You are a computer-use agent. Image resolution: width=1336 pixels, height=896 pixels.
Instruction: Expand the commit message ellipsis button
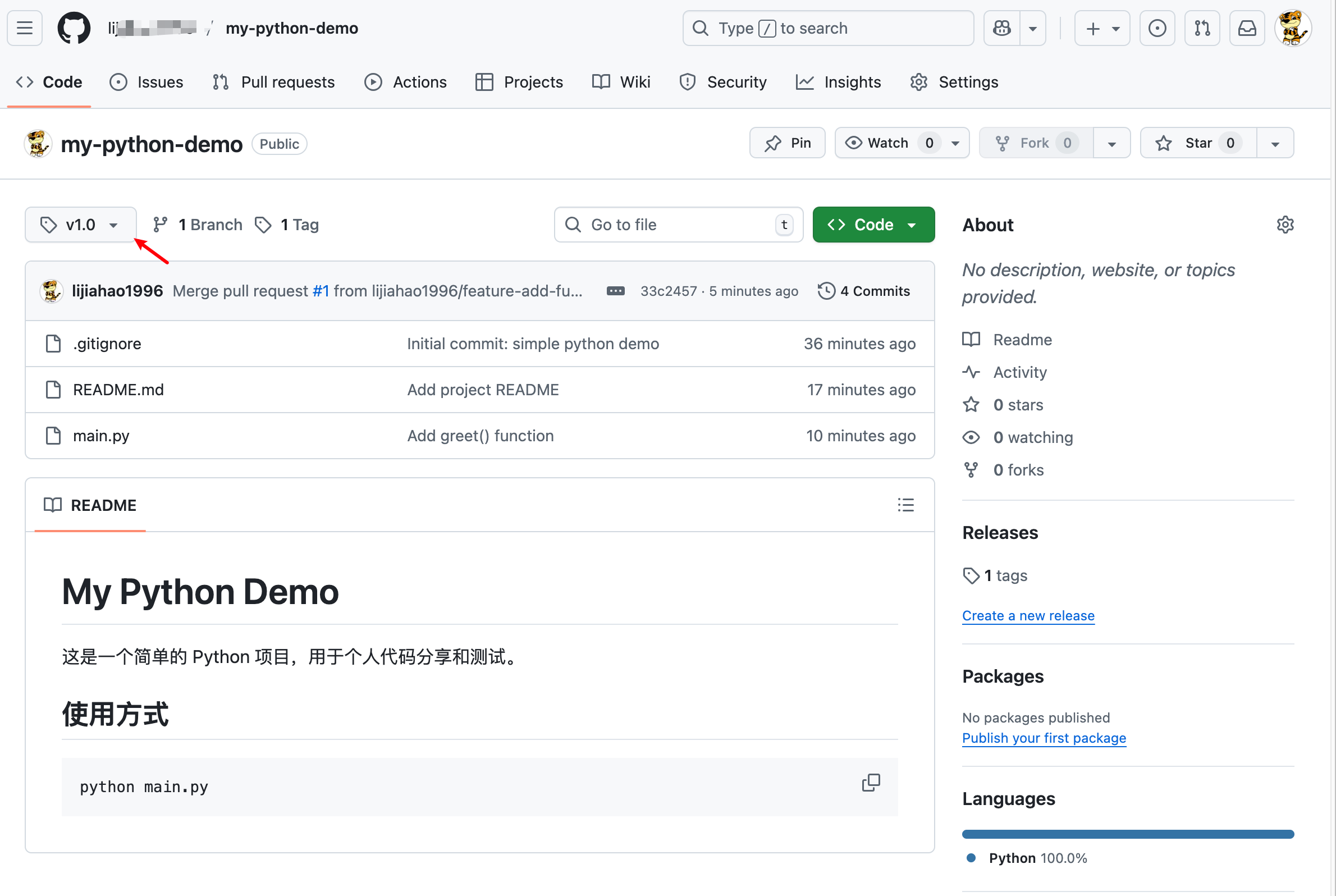pyautogui.click(x=615, y=291)
